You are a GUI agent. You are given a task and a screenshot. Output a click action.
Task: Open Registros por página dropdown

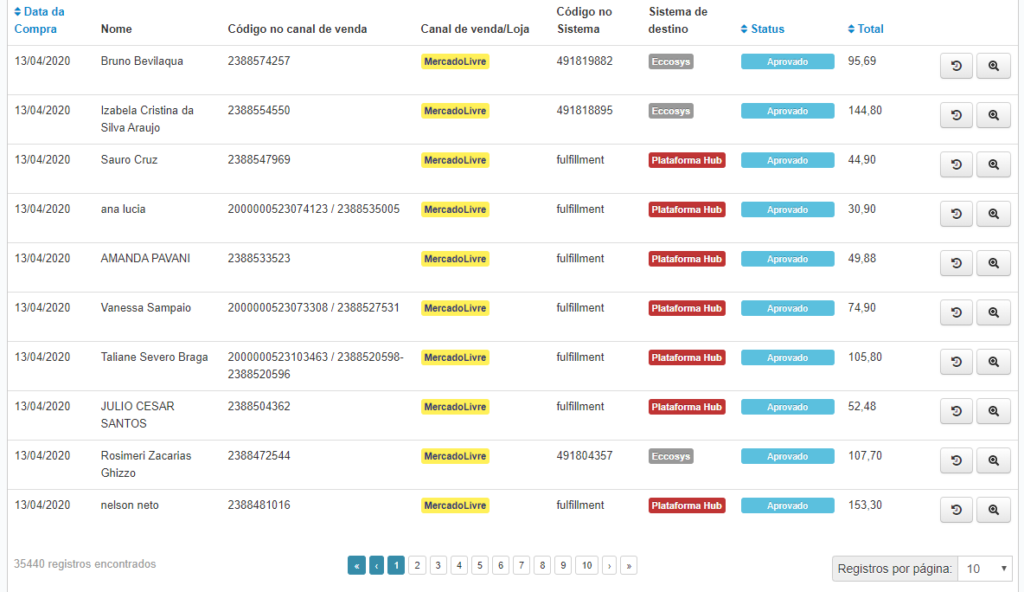tap(984, 569)
